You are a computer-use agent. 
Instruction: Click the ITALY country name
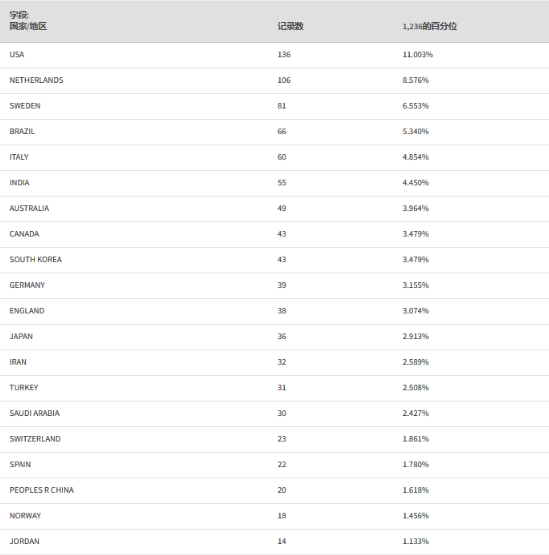pos(19,157)
